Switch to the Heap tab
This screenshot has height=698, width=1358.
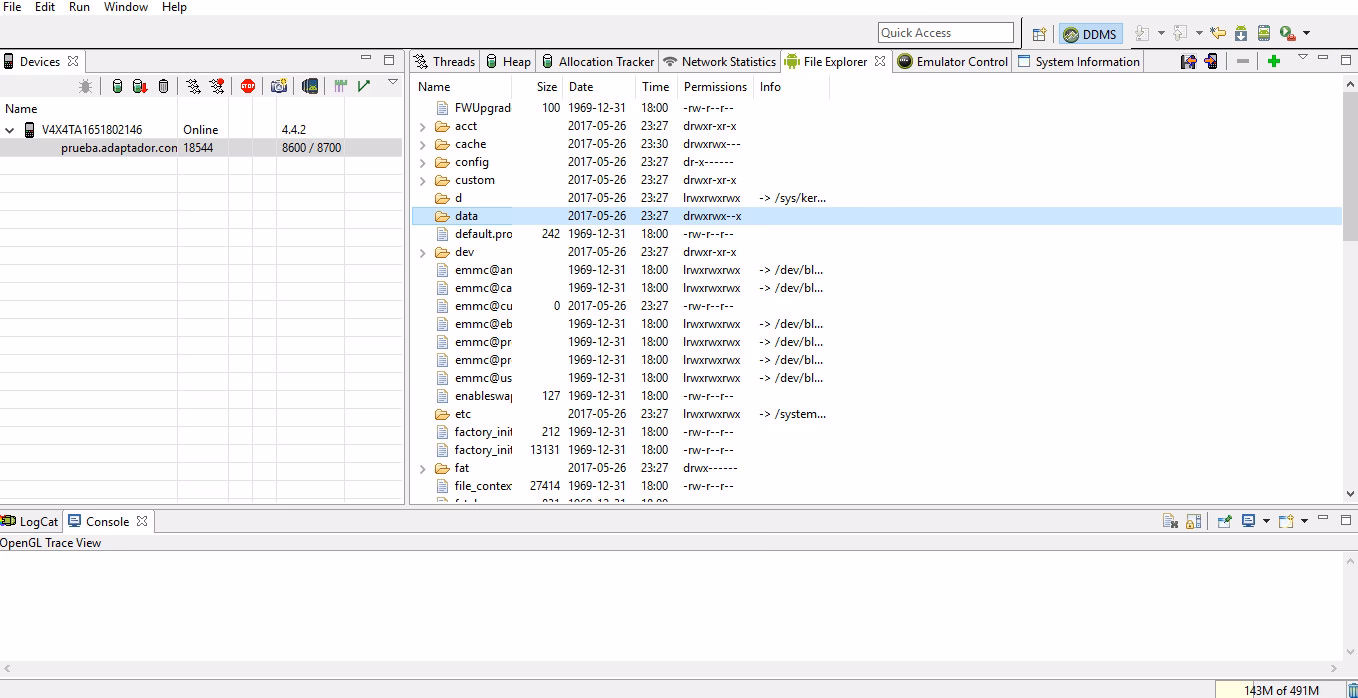click(x=508, y=61)
